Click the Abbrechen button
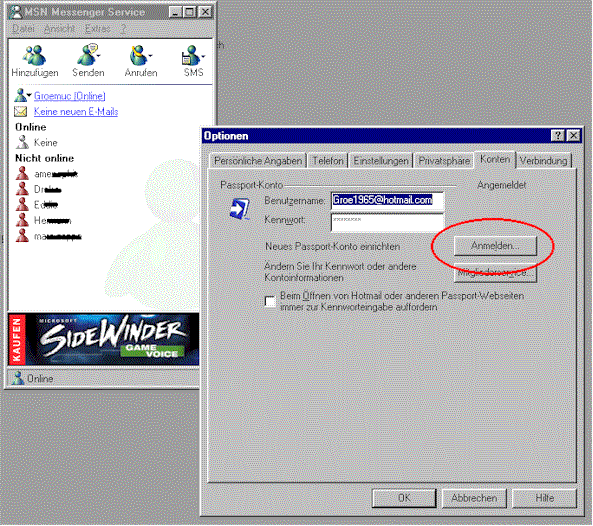This screenshot has width=593, height=526. click(474, 498)
